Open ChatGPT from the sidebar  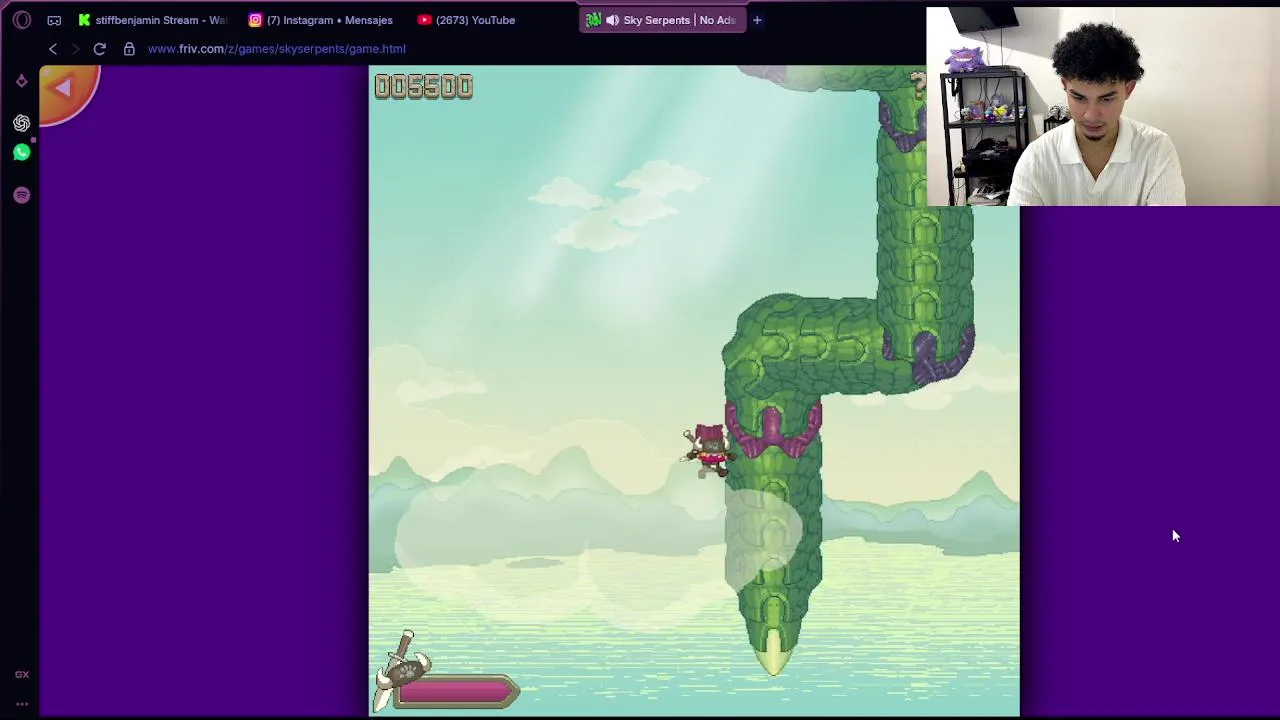[x=22, y=123]
